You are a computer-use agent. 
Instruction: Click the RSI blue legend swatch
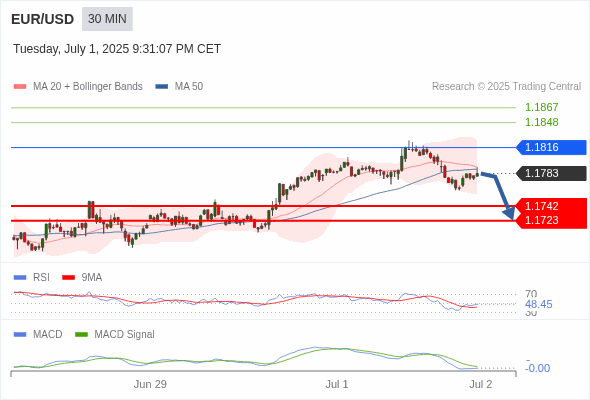pos(20,278)
